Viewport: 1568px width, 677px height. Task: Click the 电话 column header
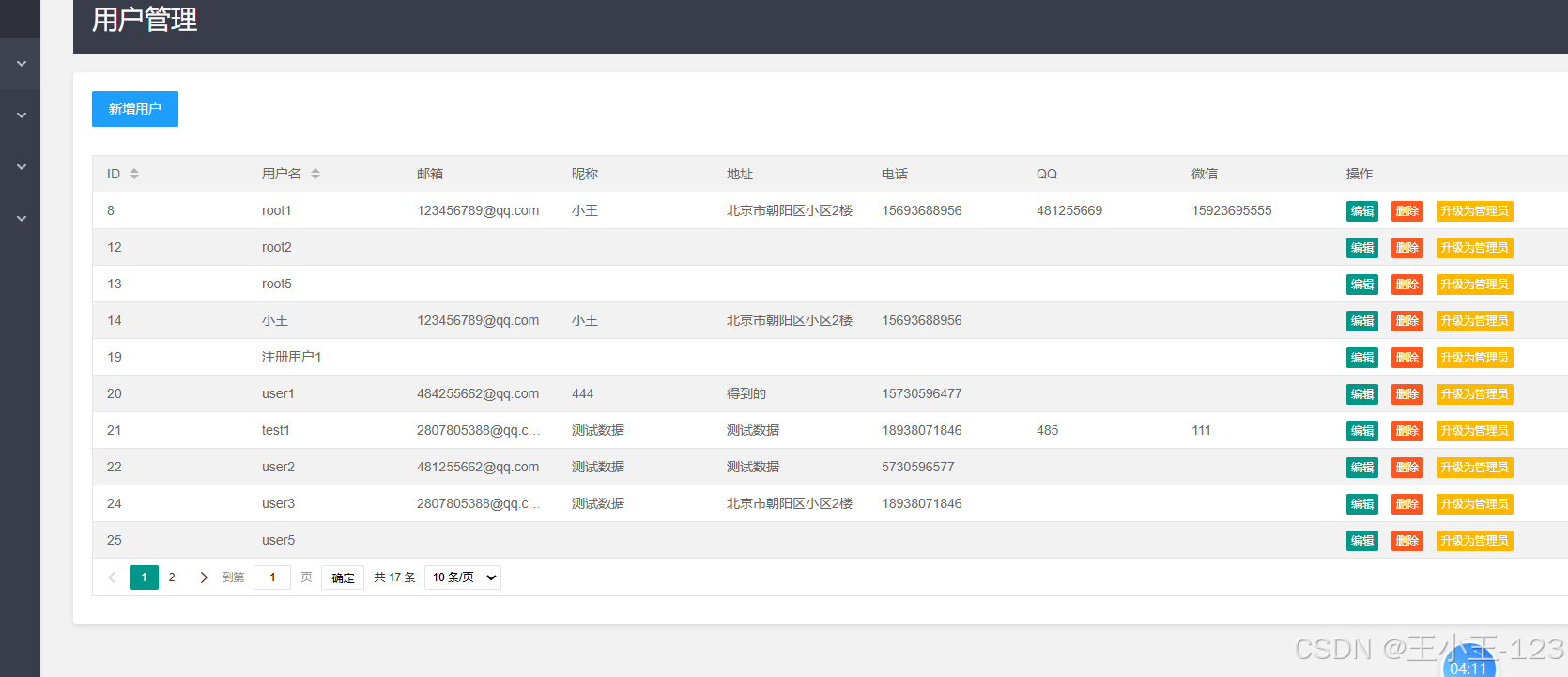[x=895, y=174]
